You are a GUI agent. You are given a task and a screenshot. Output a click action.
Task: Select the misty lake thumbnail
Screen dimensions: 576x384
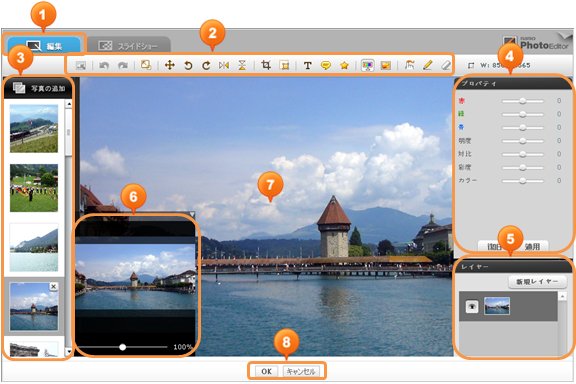pos(34,247)
